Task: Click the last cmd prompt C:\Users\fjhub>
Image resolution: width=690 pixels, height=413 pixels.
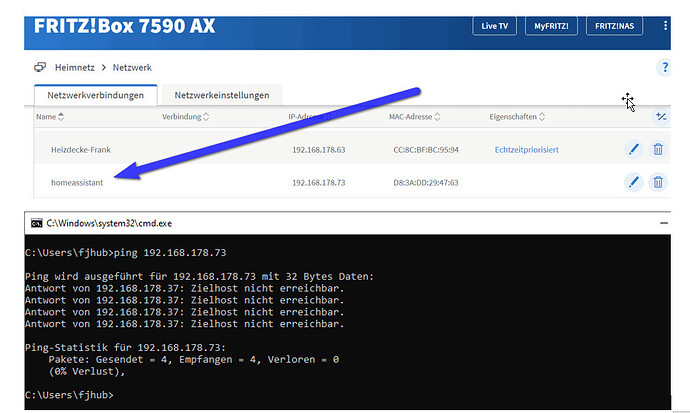Action: 69,395
